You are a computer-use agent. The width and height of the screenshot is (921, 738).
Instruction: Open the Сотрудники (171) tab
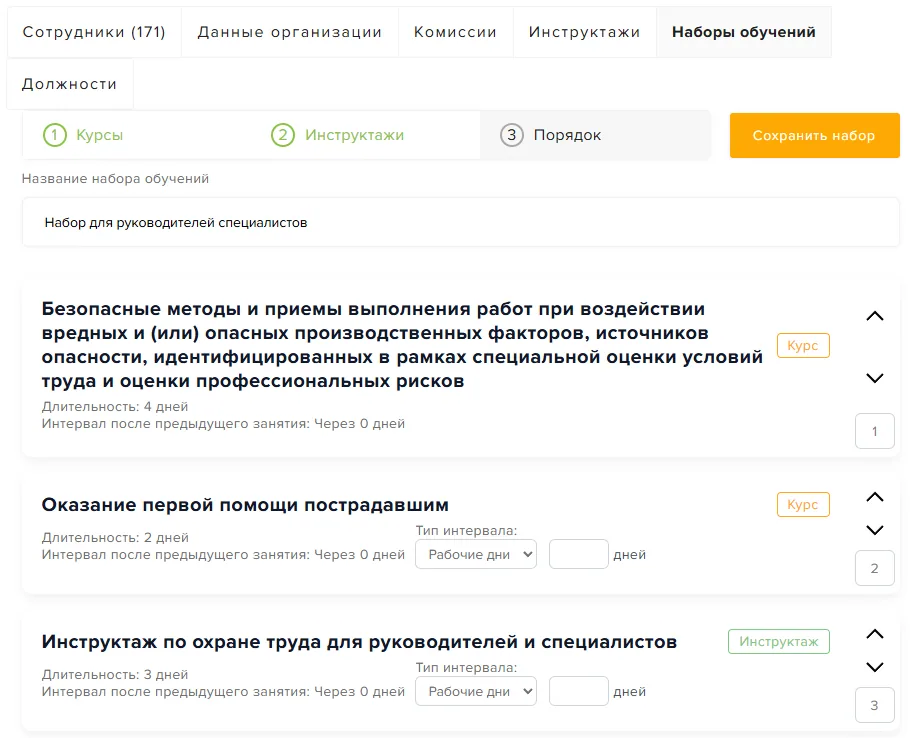coord(94,32)
